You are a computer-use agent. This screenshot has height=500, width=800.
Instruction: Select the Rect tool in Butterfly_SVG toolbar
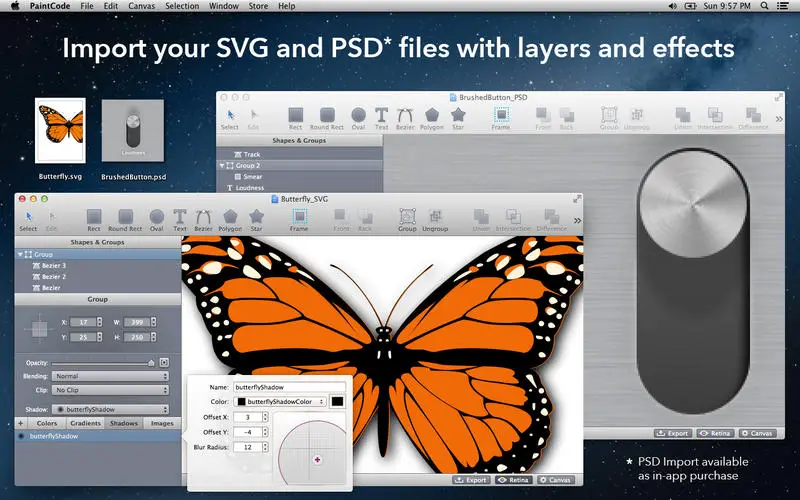(94, 220)
